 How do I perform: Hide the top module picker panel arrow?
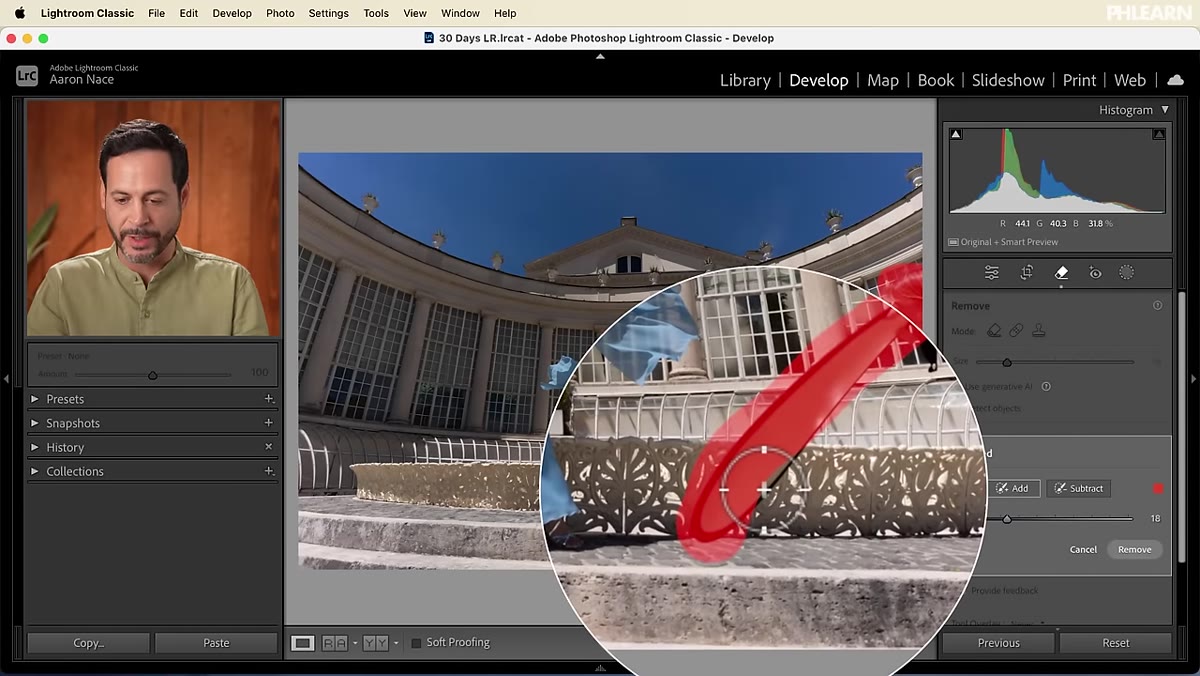point(600,56)
